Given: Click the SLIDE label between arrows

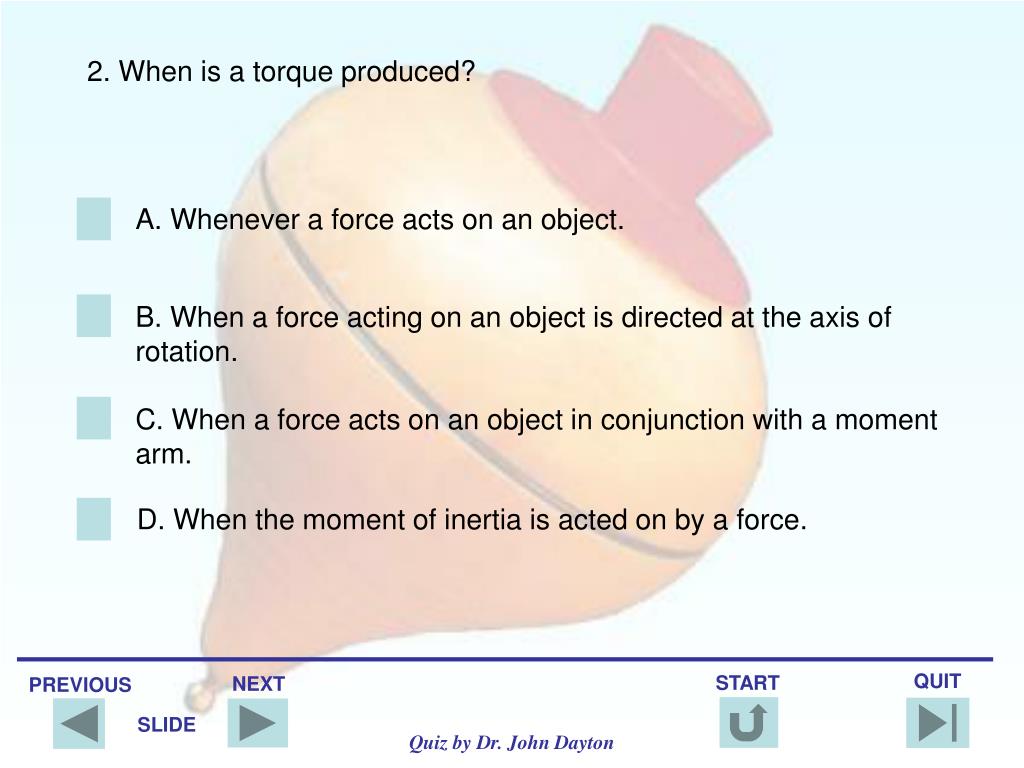Looking at the screenshot, I should click(x=167, y=724).
